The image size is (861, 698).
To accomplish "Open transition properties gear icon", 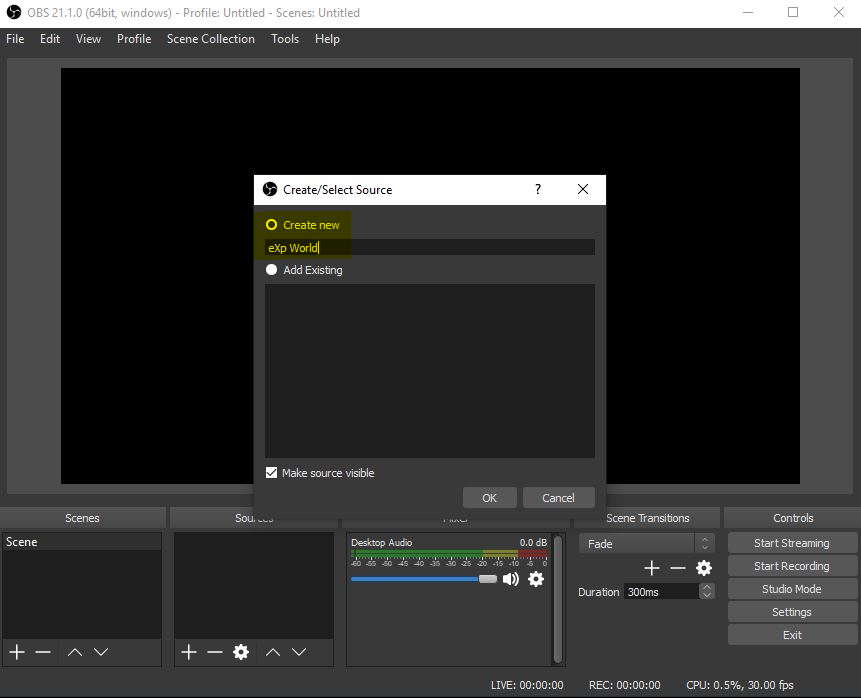I will click(x=704, y=568).
